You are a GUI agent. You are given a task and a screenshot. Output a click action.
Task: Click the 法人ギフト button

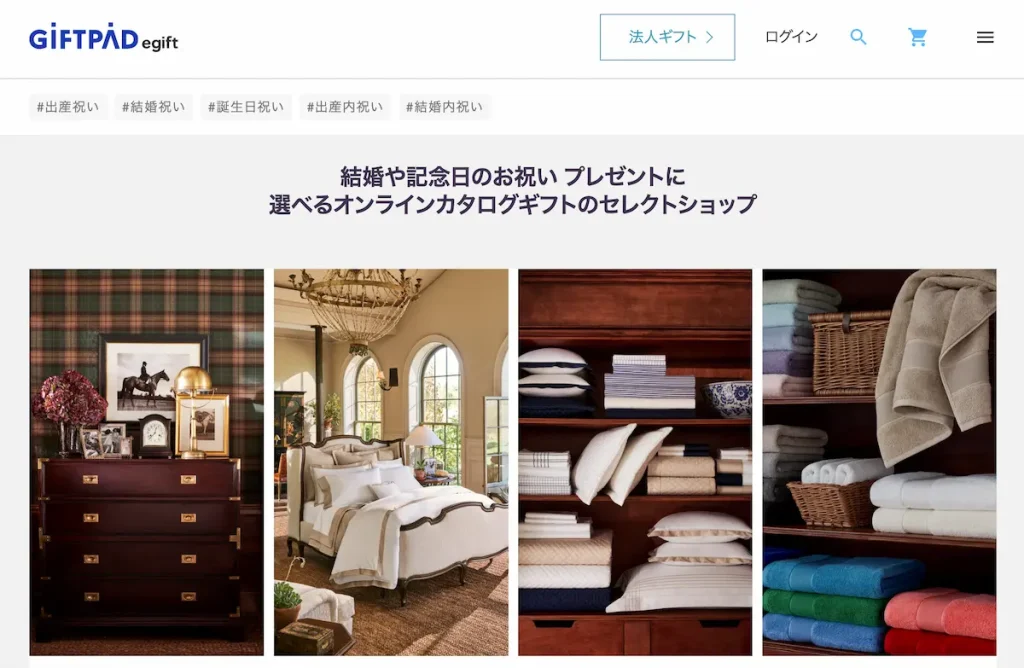(667, 37)
